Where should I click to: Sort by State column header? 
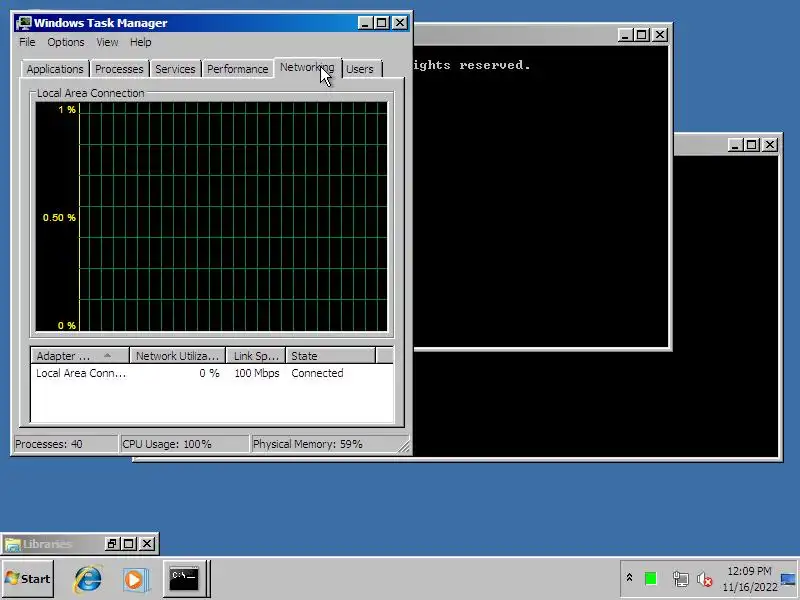click(330, 356)
